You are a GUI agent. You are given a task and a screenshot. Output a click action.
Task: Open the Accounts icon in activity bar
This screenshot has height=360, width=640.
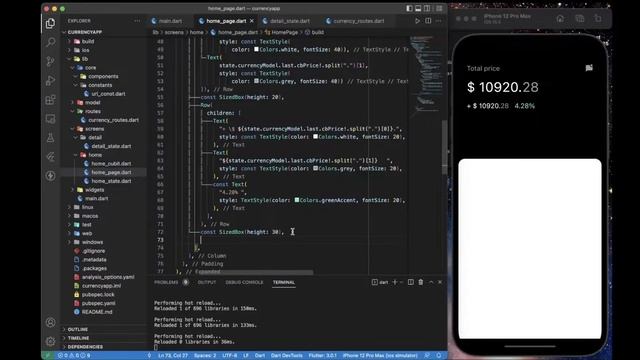tap(50, 322)
